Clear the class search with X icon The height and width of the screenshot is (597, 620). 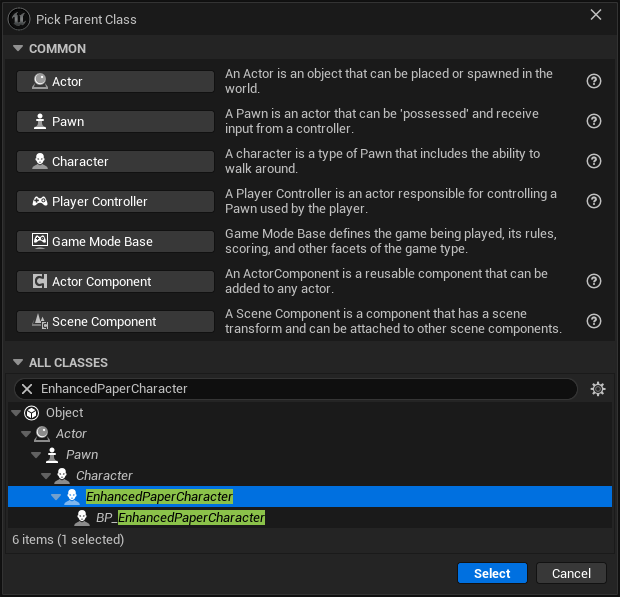pyautogui.click(x=27, y=389)
